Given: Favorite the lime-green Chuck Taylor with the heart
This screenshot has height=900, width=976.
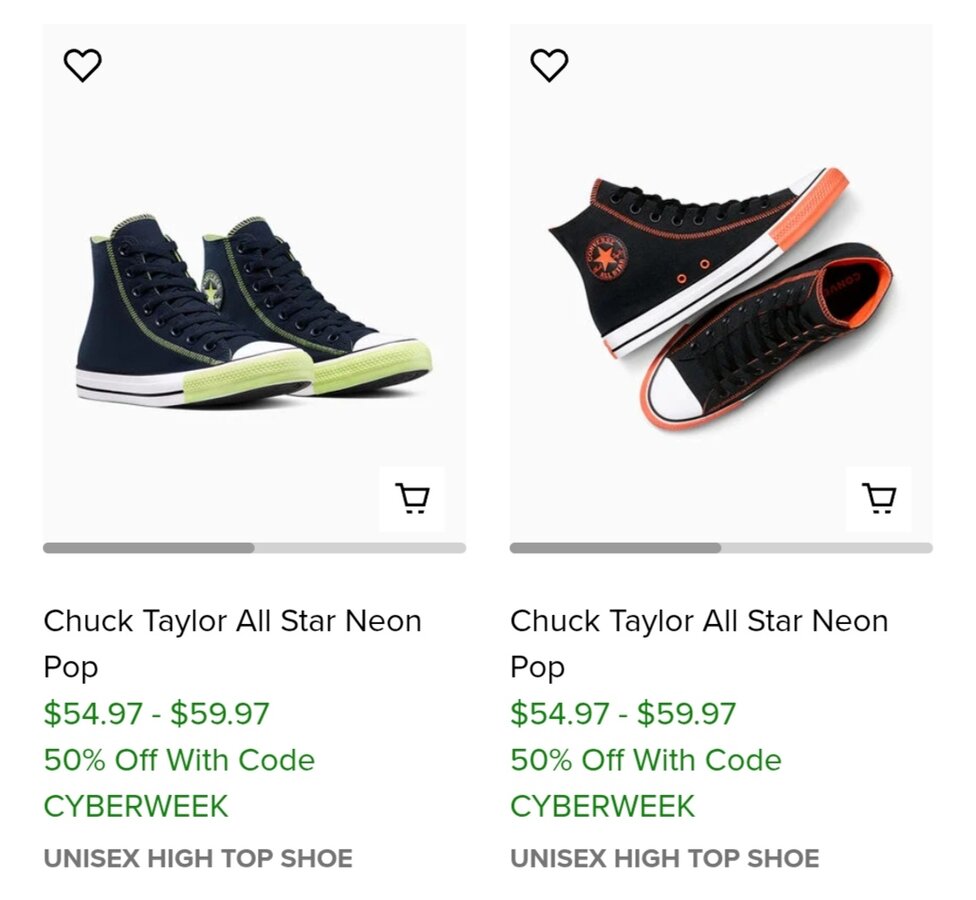Looking at the screenshot, I should tap(83, 66).
